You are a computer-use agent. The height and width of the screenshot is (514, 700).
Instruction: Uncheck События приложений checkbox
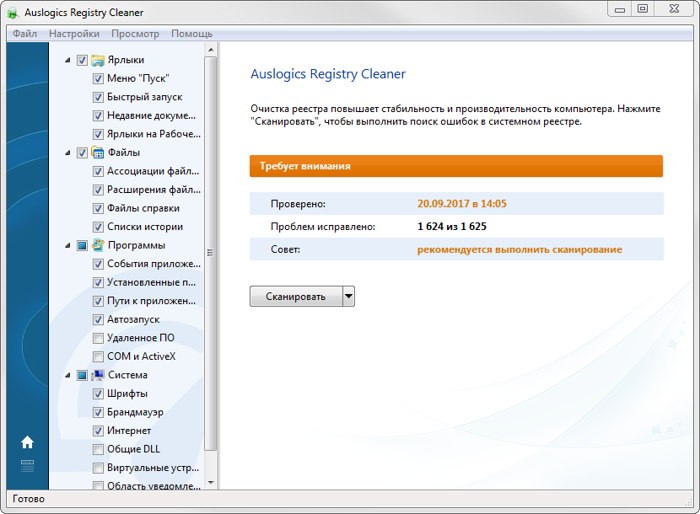(x=98, y=264)
